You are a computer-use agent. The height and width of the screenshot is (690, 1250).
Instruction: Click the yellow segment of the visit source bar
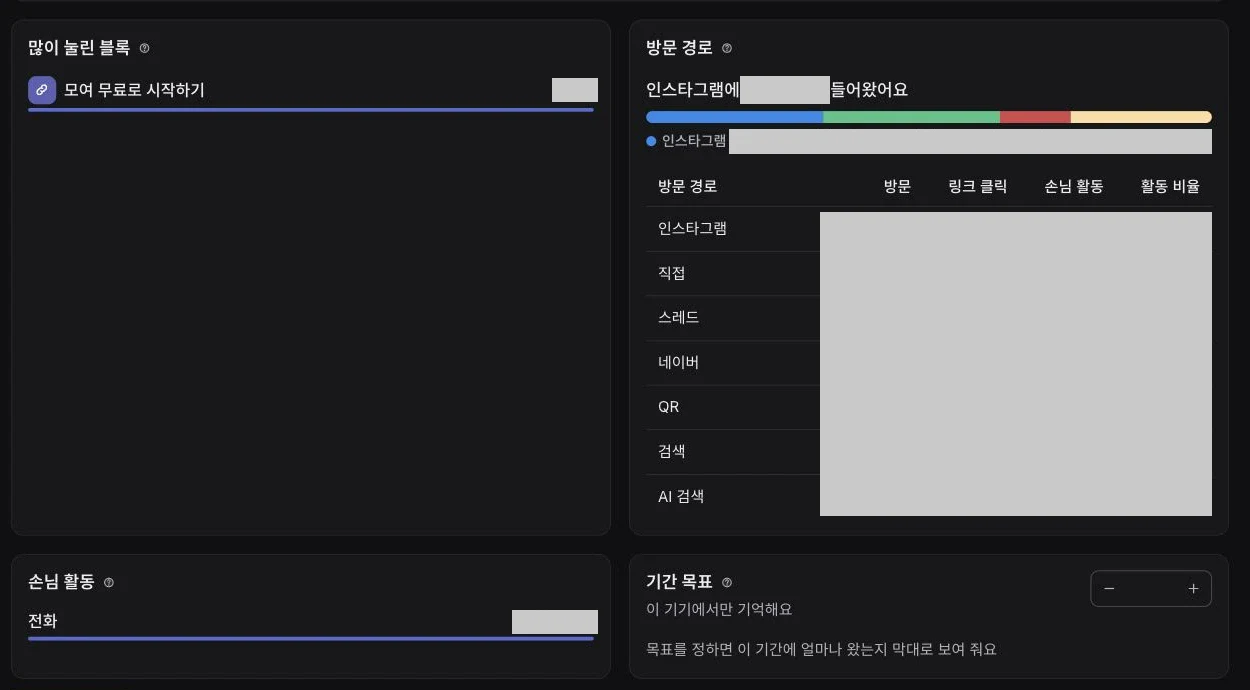click(x=1141, y=117)
